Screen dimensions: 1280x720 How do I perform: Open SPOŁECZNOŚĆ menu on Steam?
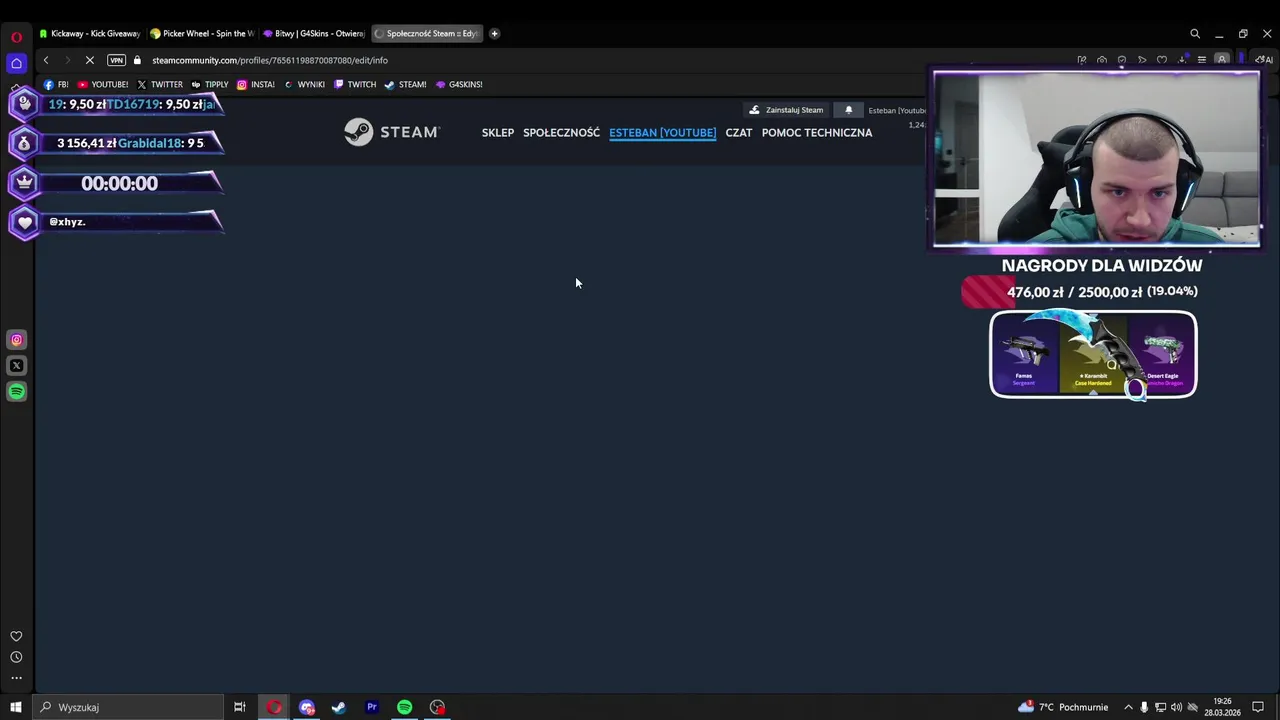(561, 132)
